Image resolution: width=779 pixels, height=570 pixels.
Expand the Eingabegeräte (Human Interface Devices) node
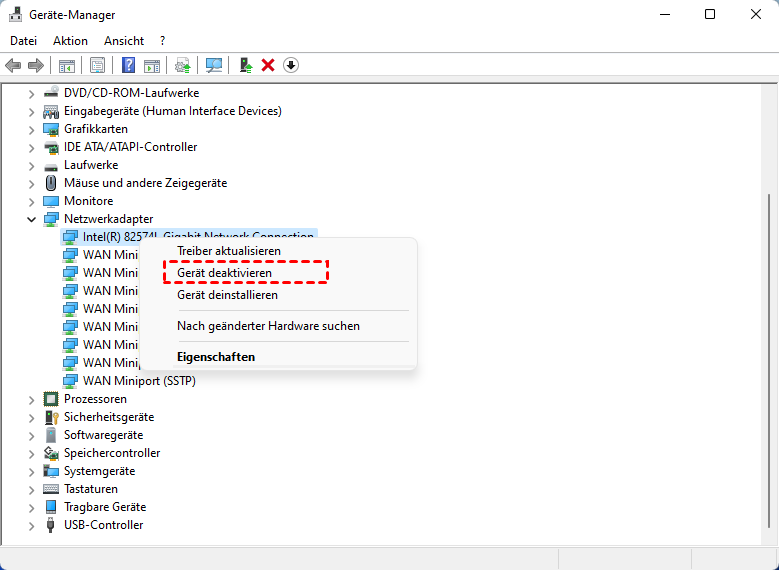31,112
